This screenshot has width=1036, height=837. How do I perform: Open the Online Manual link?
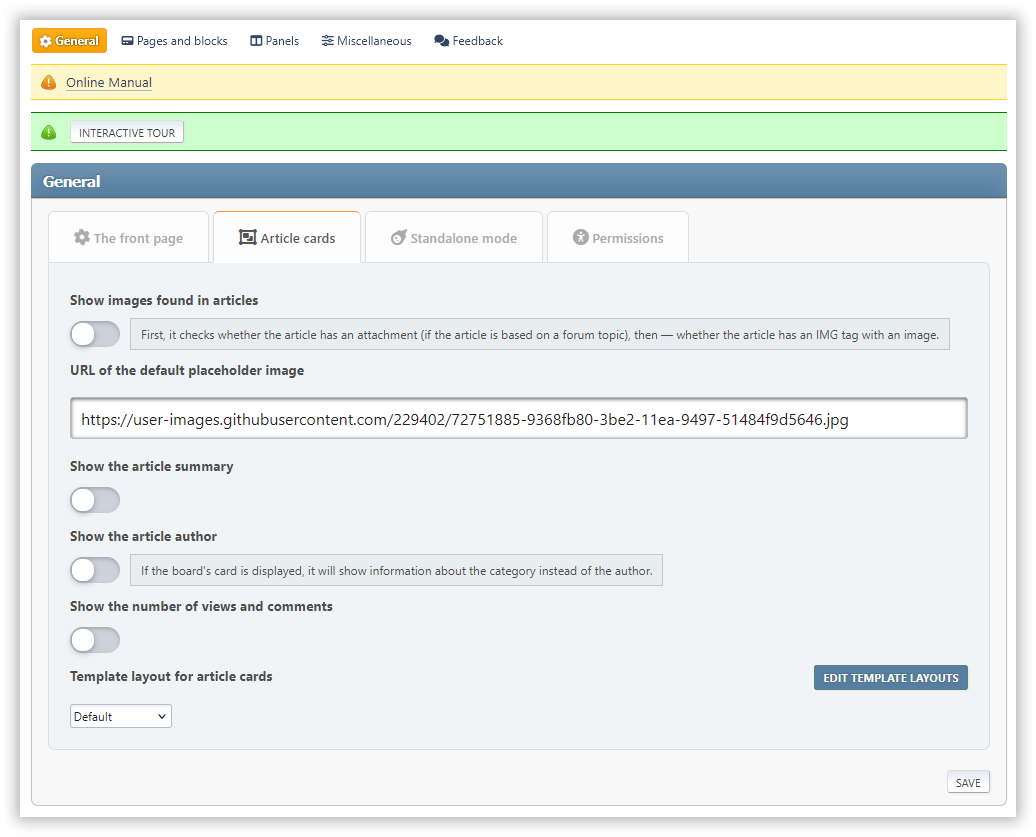[x=109, y=83]
